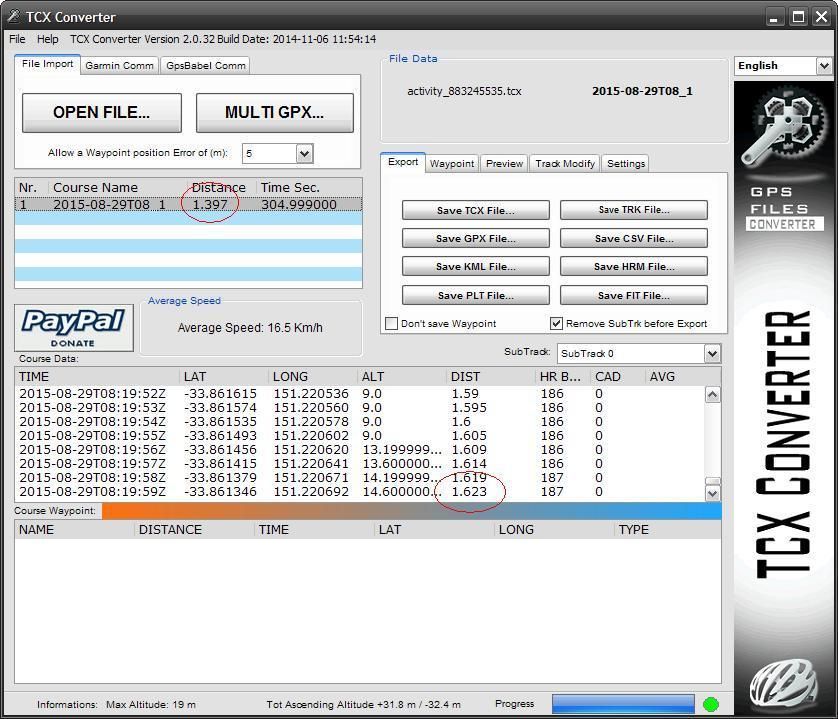Click the bicycle helmet image

pos(783,683)
